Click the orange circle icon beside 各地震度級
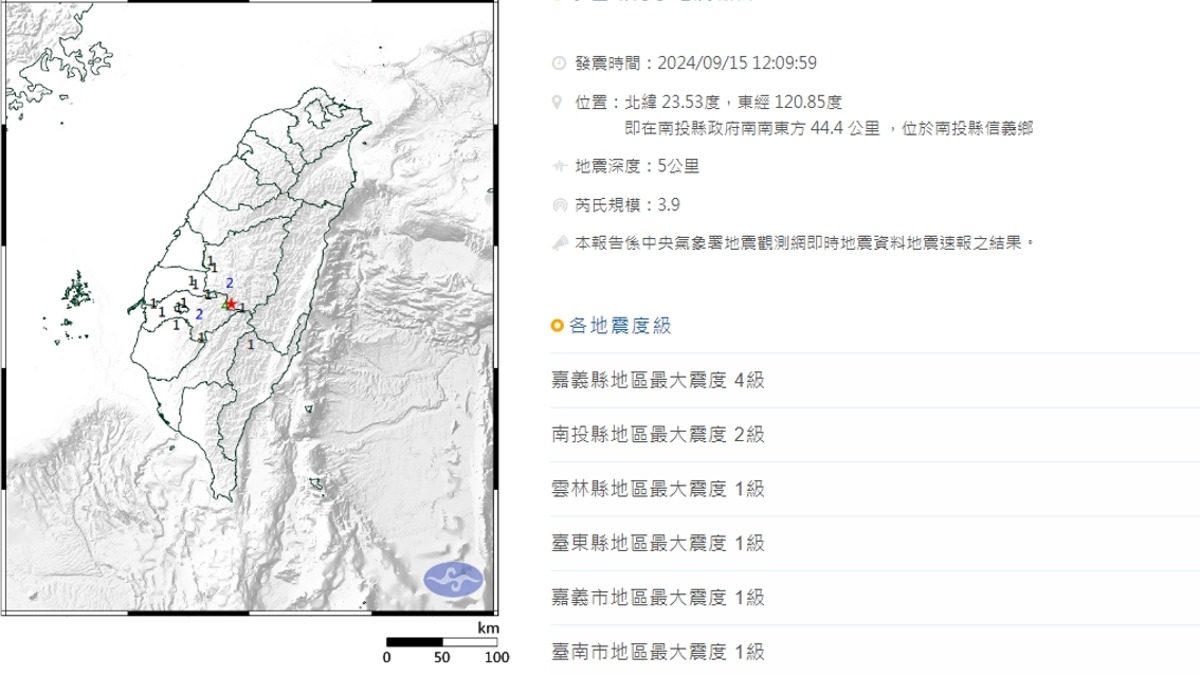The width and height of the screenshot is (1200, 675). tap(557, 325)
